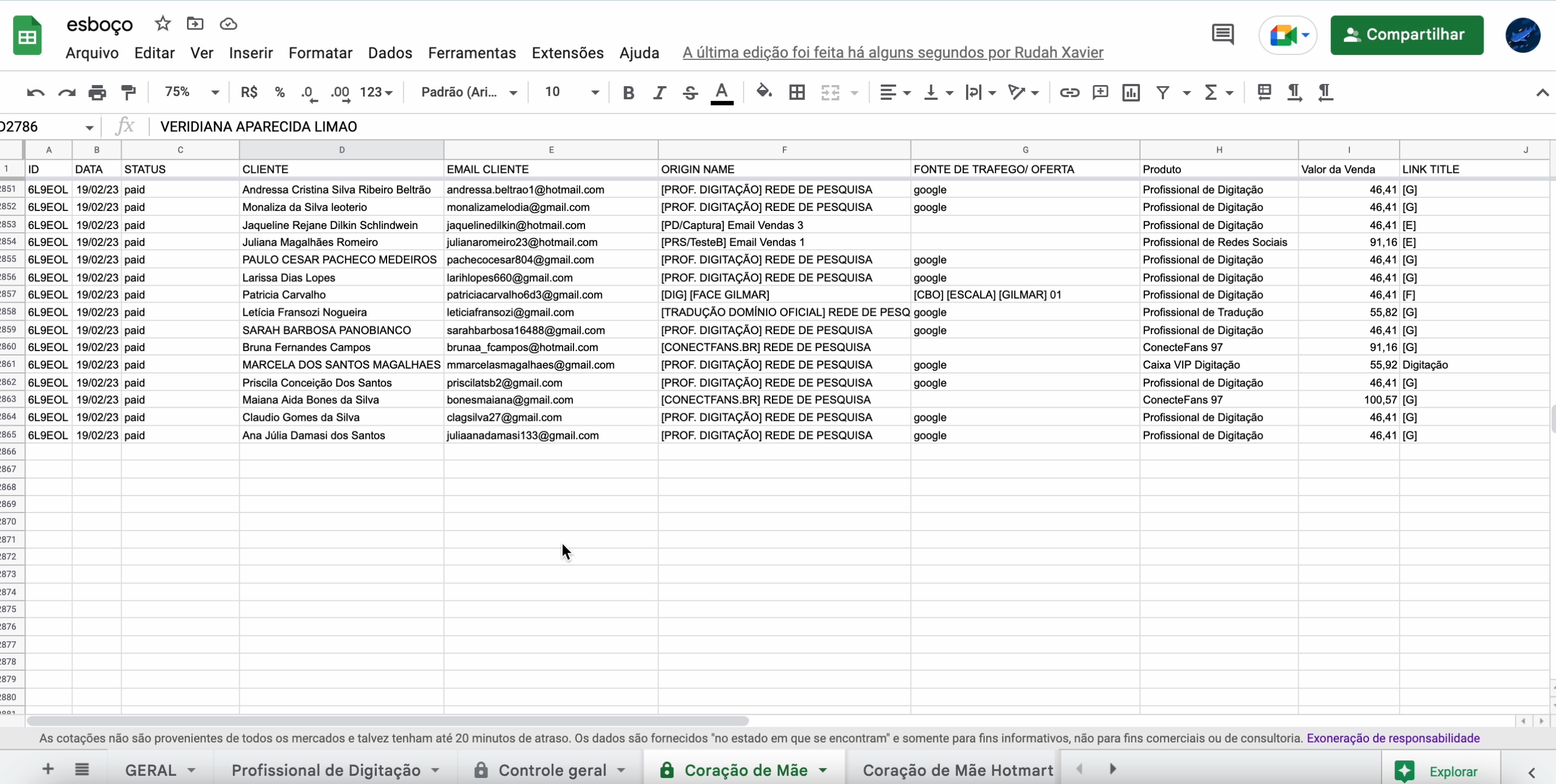1556x784 pixels.
Task: Increase decimal places button
Action: pyautogui.click(x=340, y=93)
